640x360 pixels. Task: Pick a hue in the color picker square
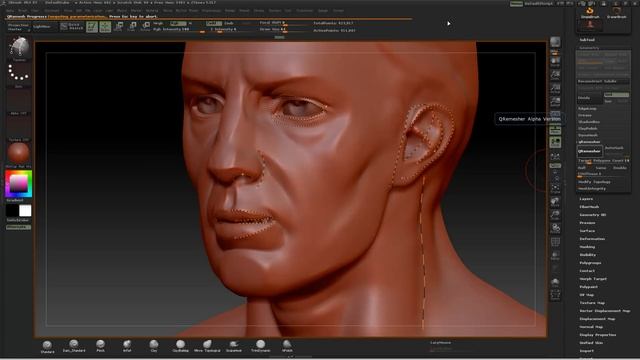[x=18, y=184]
